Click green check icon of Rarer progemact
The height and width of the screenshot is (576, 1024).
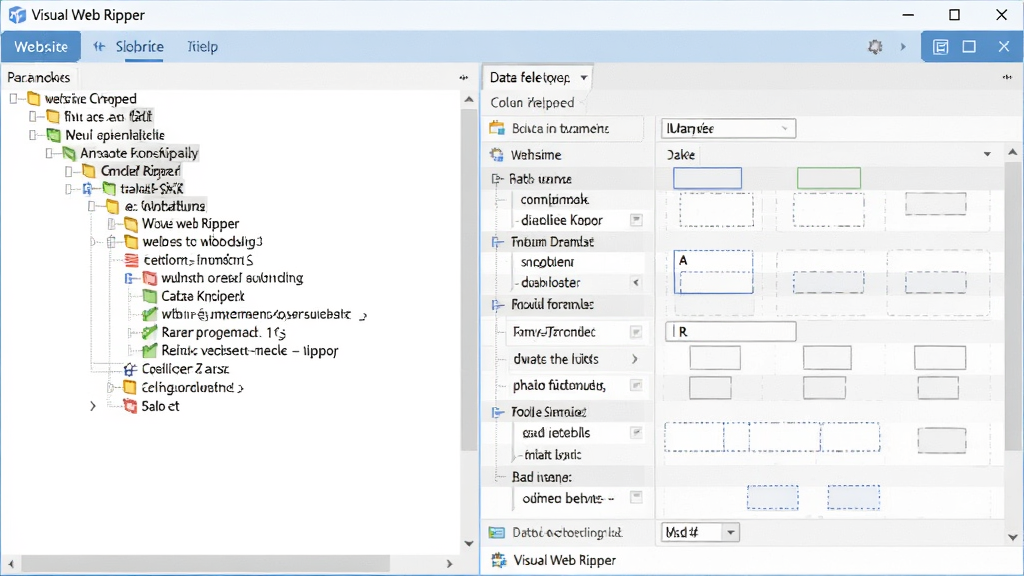pos(150,332)
